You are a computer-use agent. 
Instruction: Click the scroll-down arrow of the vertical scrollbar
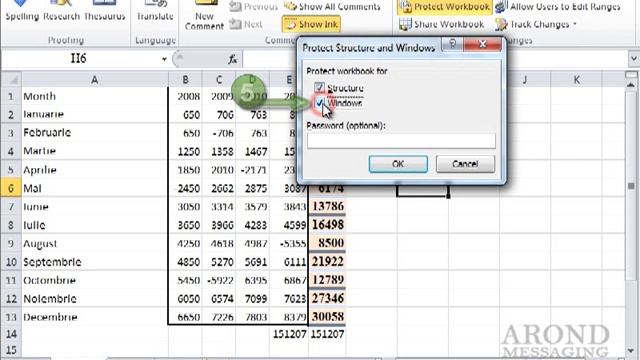(631, 351)
